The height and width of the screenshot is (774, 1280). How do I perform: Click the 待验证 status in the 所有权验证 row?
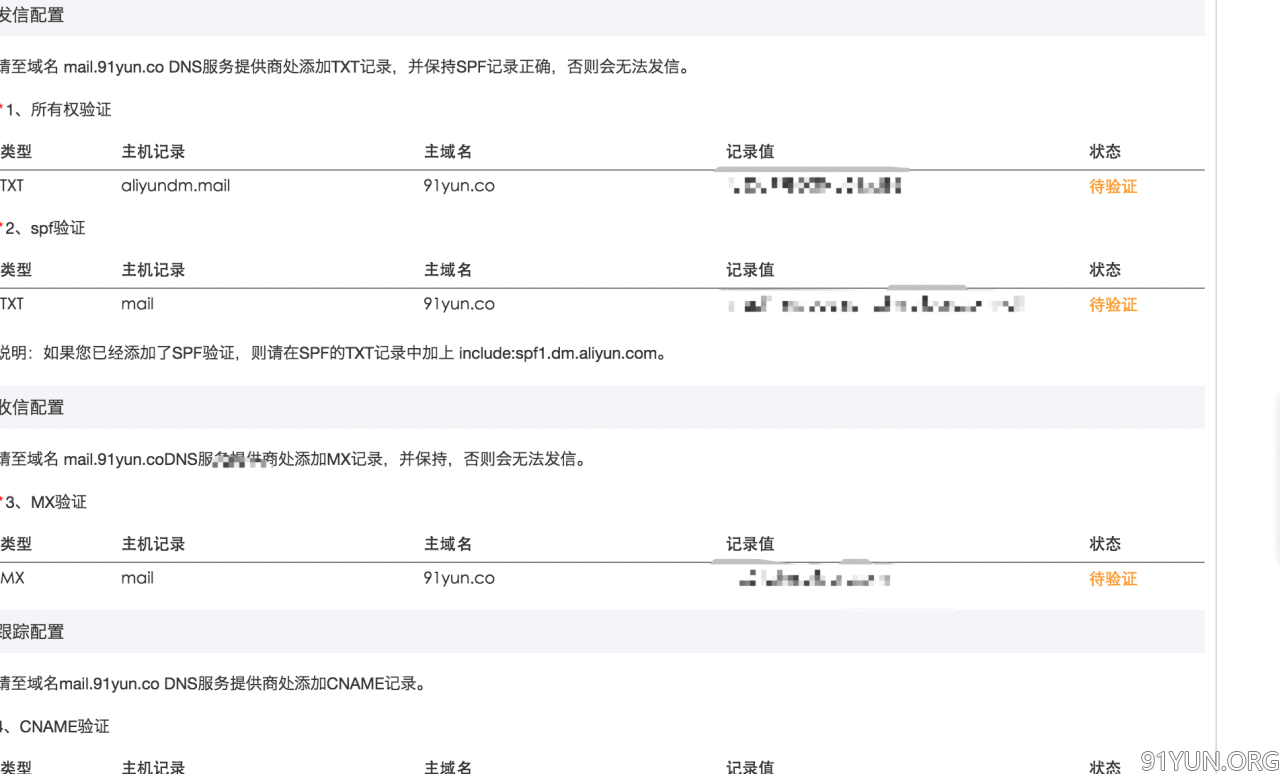click(x=1112, y=186)
